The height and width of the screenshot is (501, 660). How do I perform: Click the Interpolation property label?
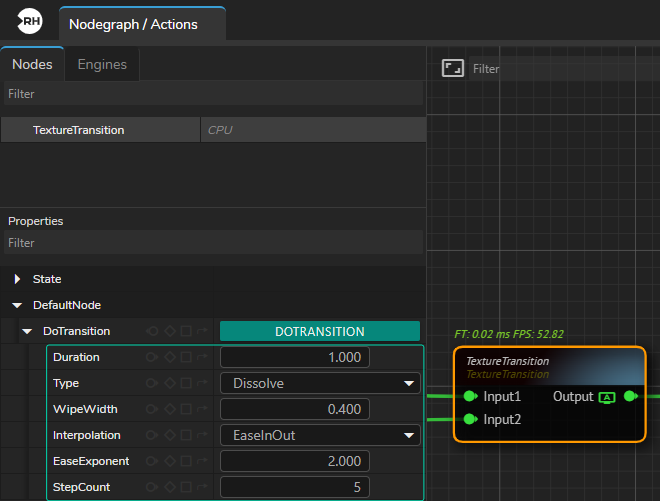pos(87,435)
